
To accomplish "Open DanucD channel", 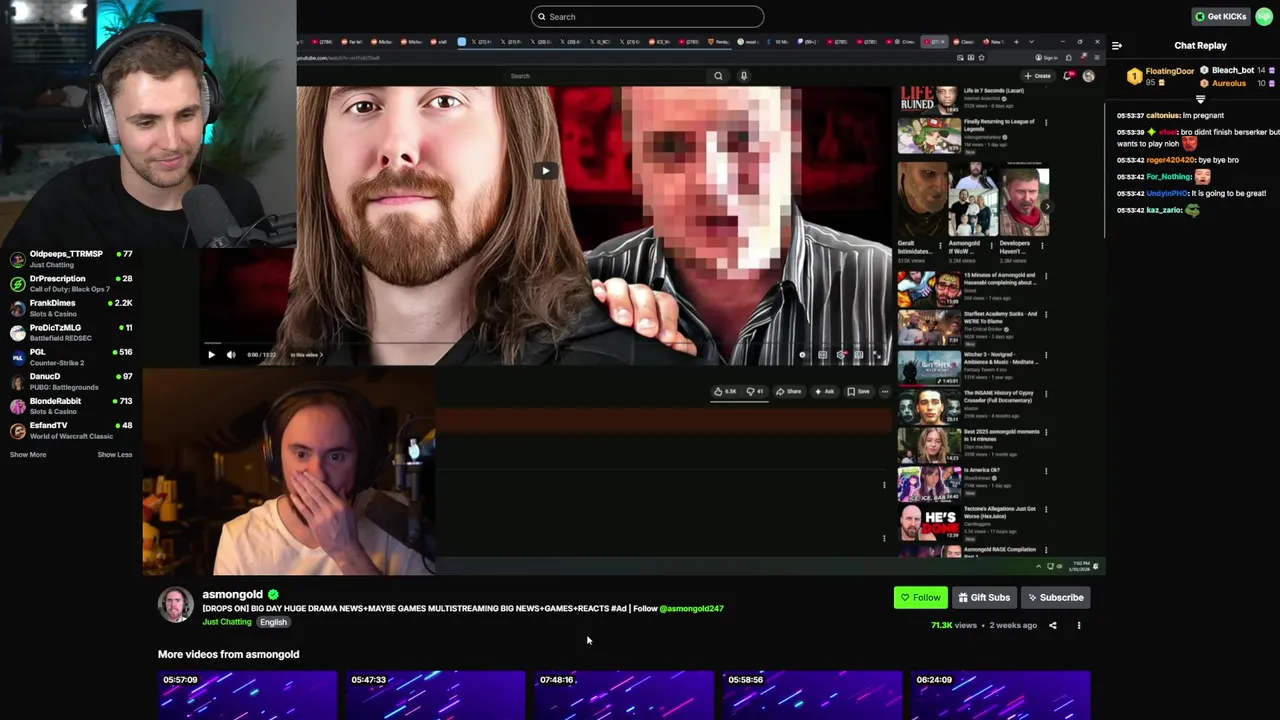I will (70, 381).
